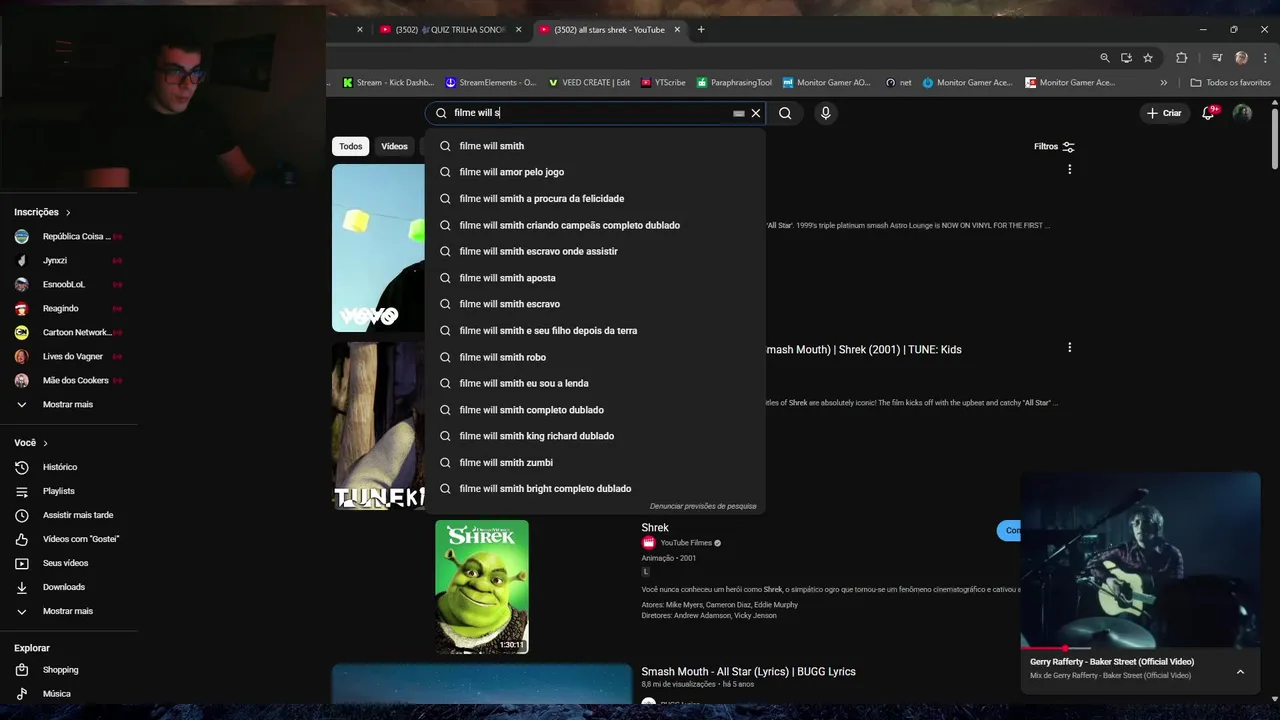Screen dimensions: 1280x720
Task: Open the YouTube account avatar menu
Action: (1242, 113)
